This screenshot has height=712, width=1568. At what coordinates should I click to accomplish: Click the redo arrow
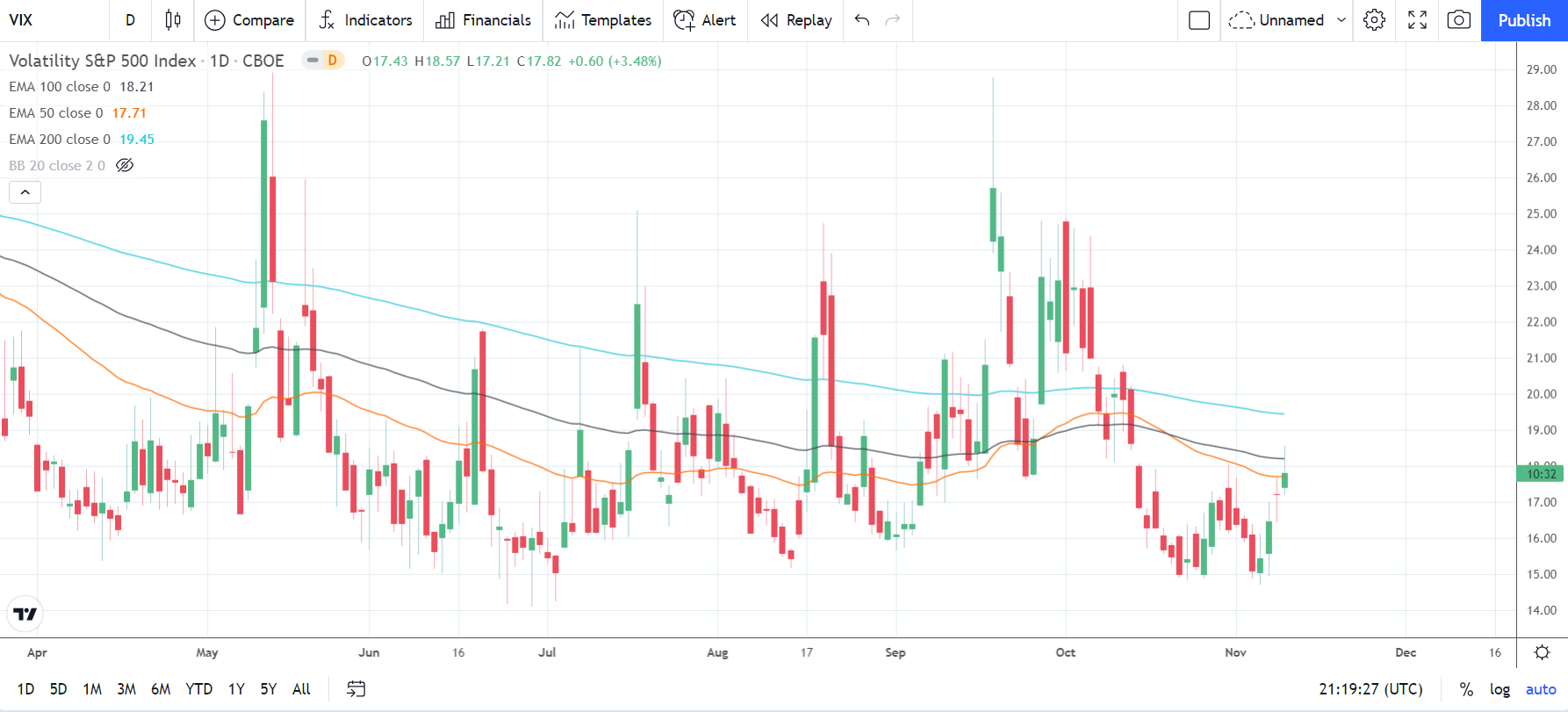coord(893,20)
